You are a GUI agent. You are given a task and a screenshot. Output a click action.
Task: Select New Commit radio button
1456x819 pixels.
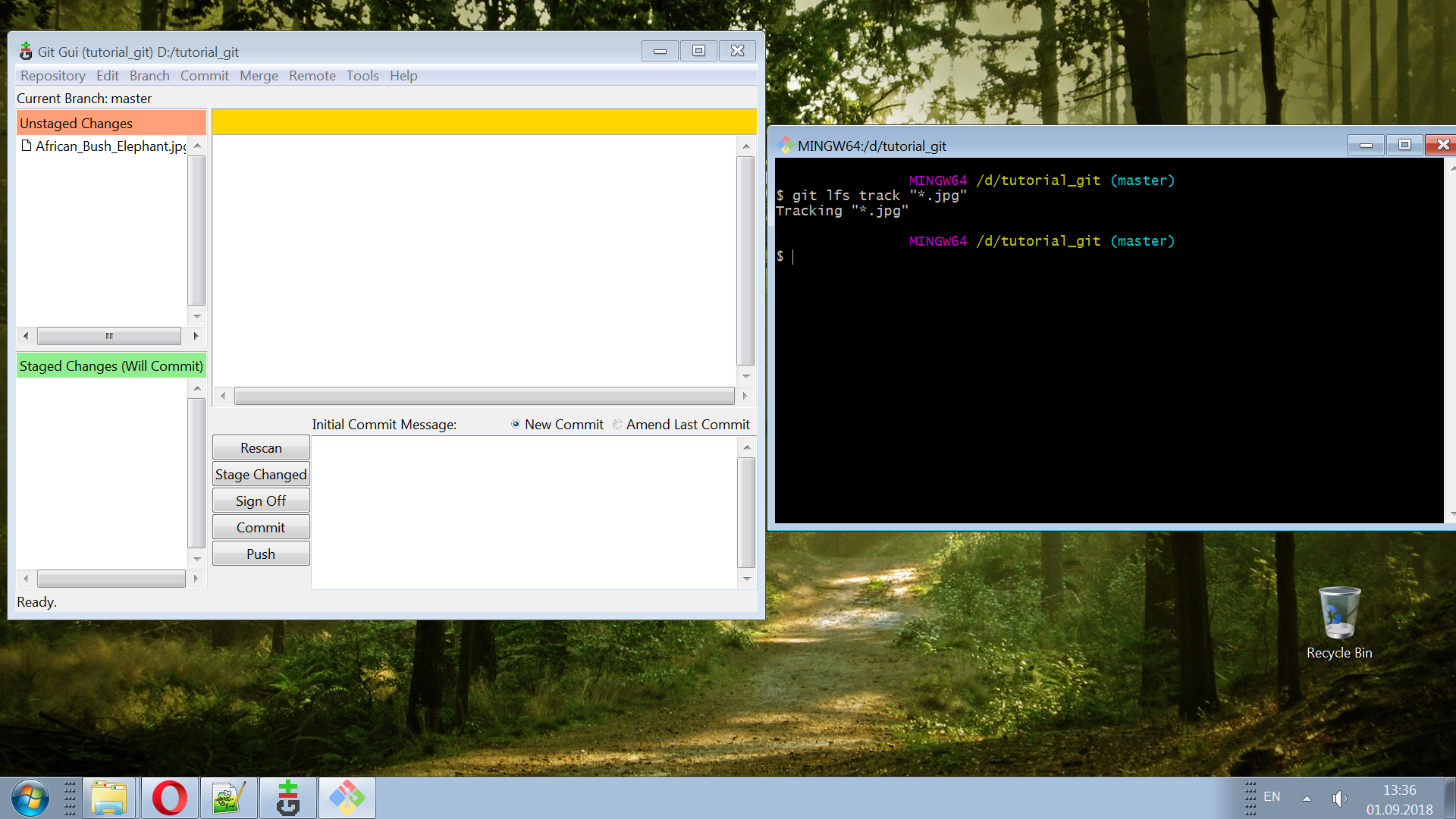pyautogui.click(x=514, y=424)
